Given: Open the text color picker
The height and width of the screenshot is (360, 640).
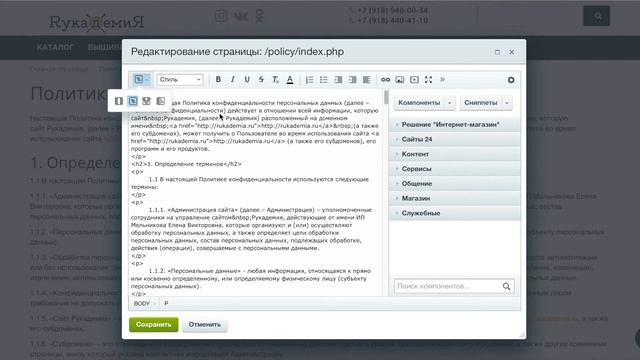Looking at the screenshot, I should (x=290, y=80).
